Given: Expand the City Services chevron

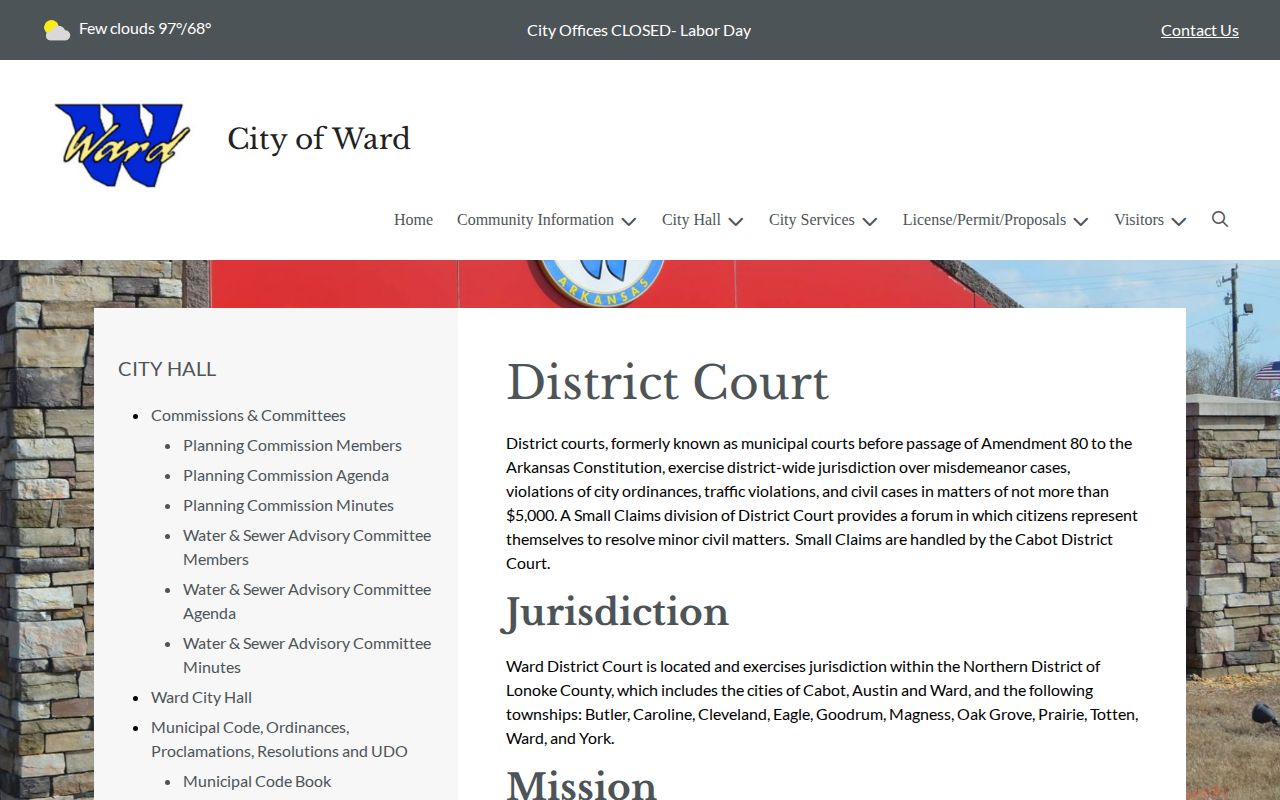Looking at the screenshot, I should coord(870,221).
